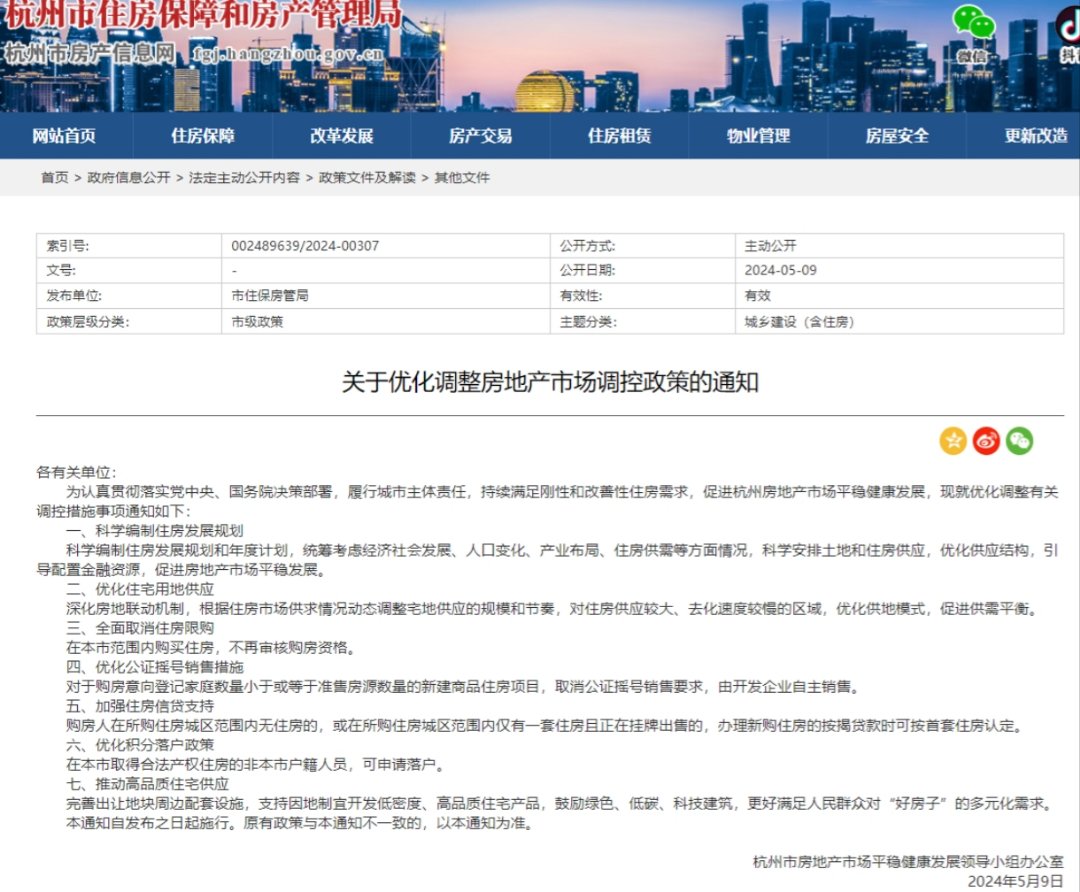Open the 网站首页 navigation item
This screenshot has width=1080, height=892.
coord(64,136)
